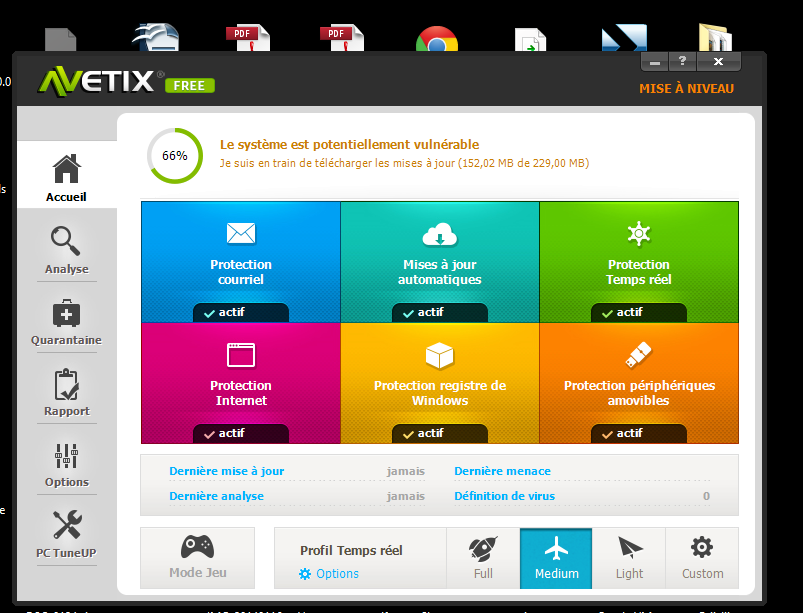Open the Protection périphériques amovibles title

click(x=639, y=393)
